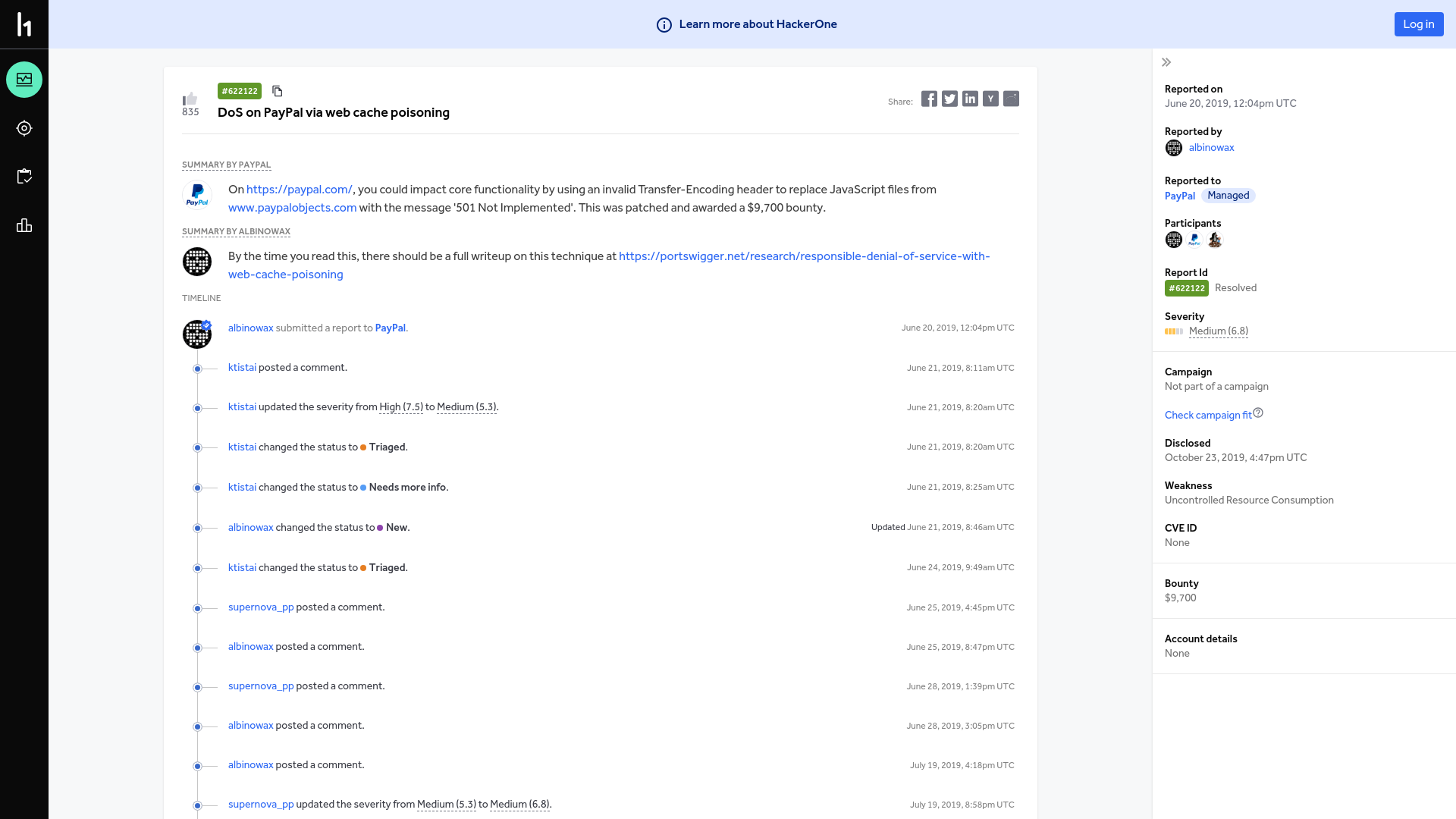Click Medium (6.8) in timeline severity update
Screen dimensions: 1456x819
click(x=519, y=805)
